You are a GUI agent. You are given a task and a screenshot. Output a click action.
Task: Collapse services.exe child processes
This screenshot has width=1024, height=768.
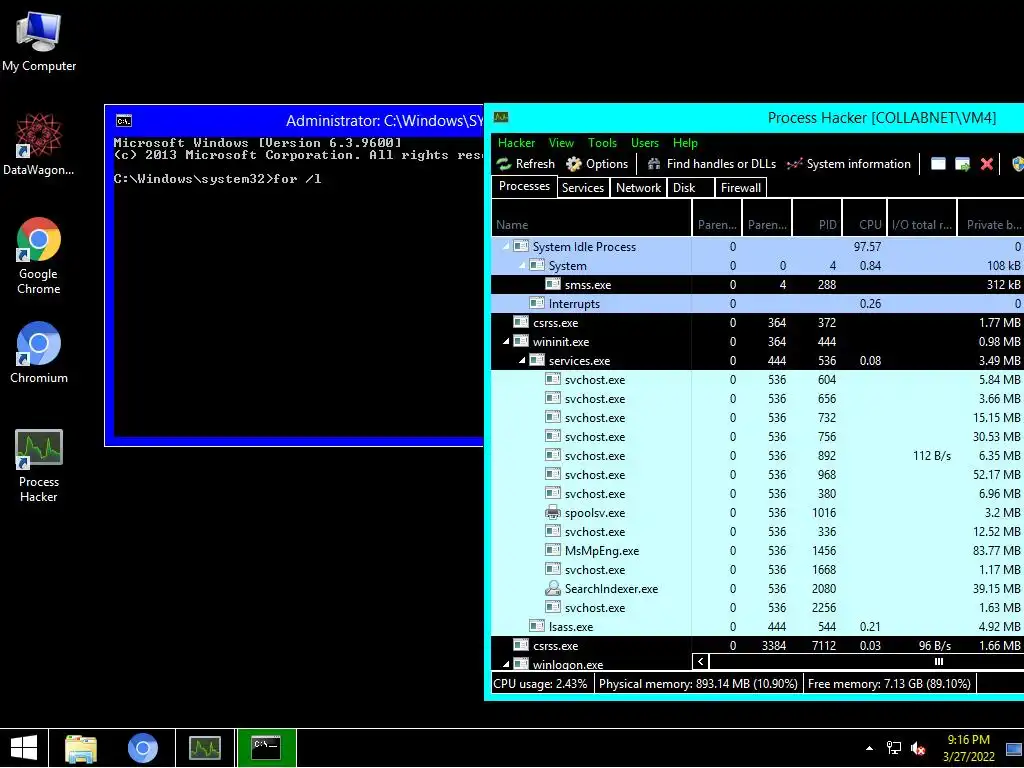pos(522,360)
